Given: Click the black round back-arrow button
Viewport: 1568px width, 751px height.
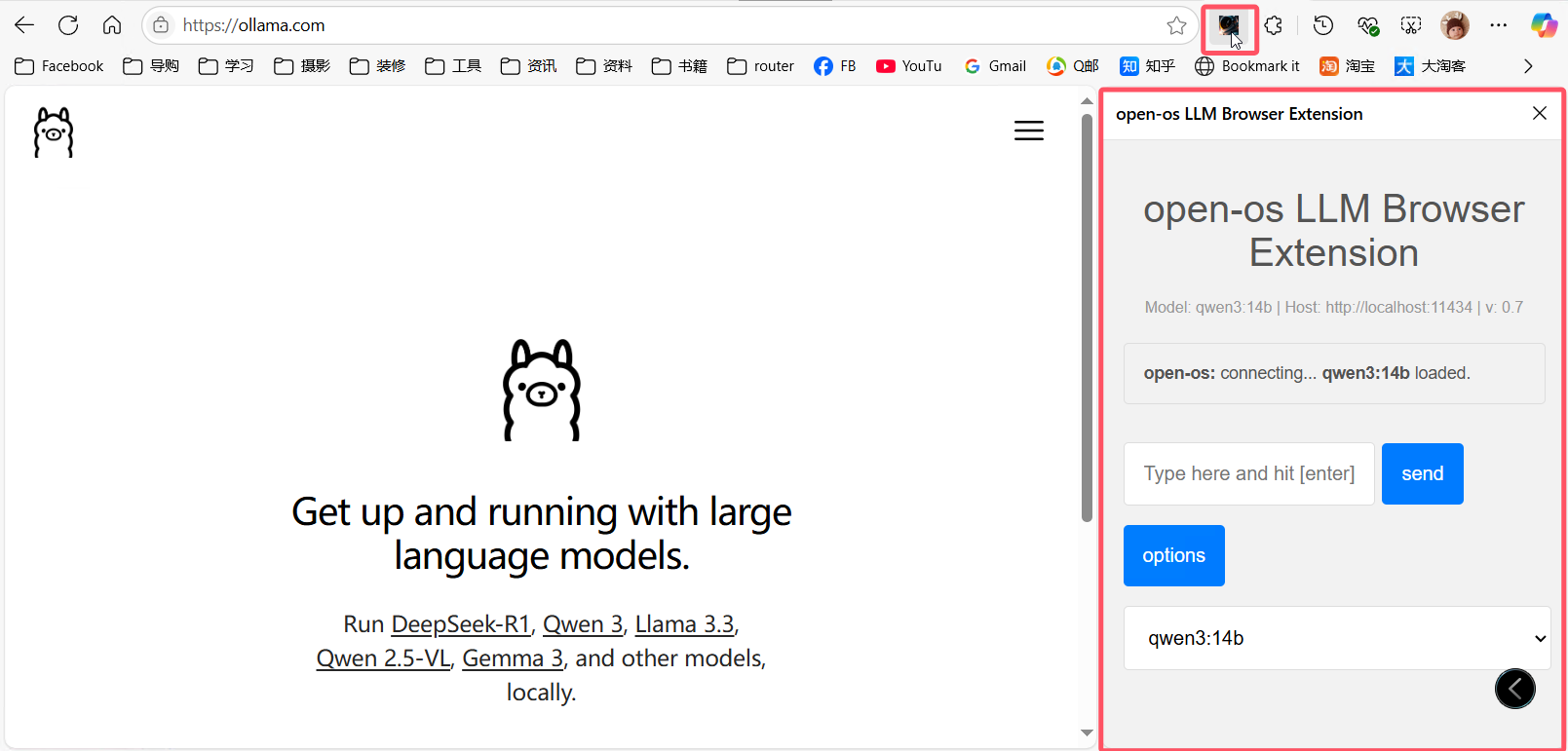Looking at the screenshot, I should point(1514,689).
